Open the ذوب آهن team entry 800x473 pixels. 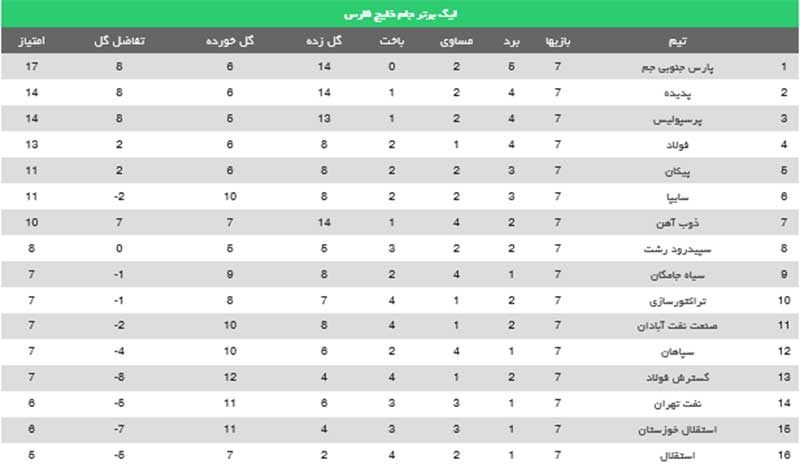click(x=677, y=223)
